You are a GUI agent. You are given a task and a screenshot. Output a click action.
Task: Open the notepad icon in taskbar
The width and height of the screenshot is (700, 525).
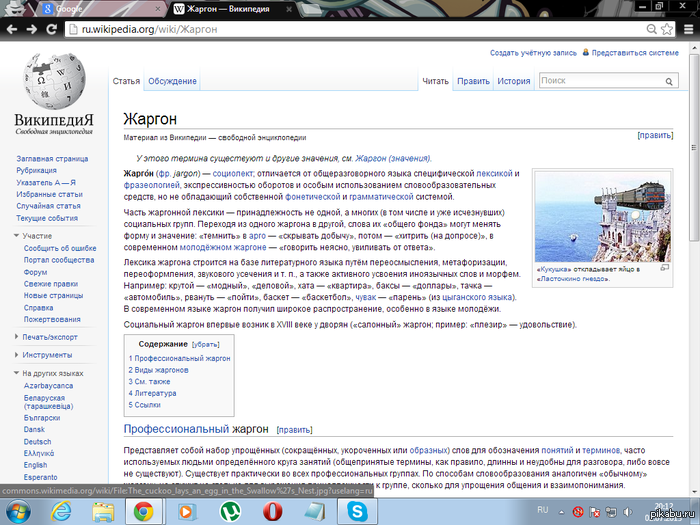click(315, 512)
